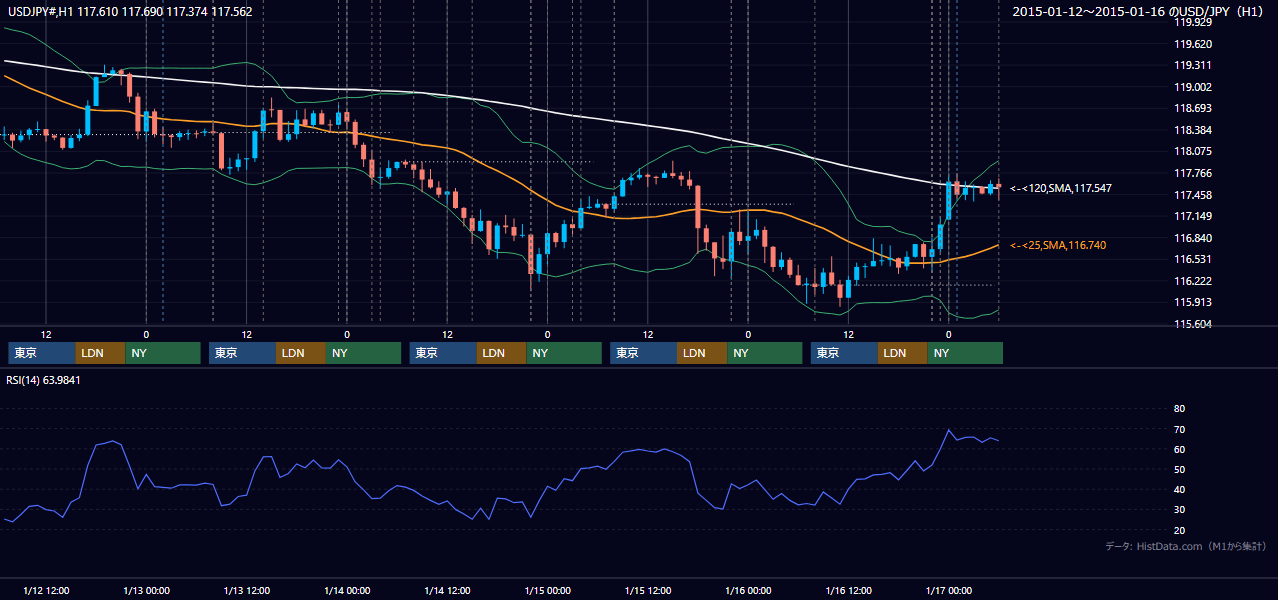Click the 1/13 12:00 time axis label
1278x600 pixels.
(x=247, y=590)
